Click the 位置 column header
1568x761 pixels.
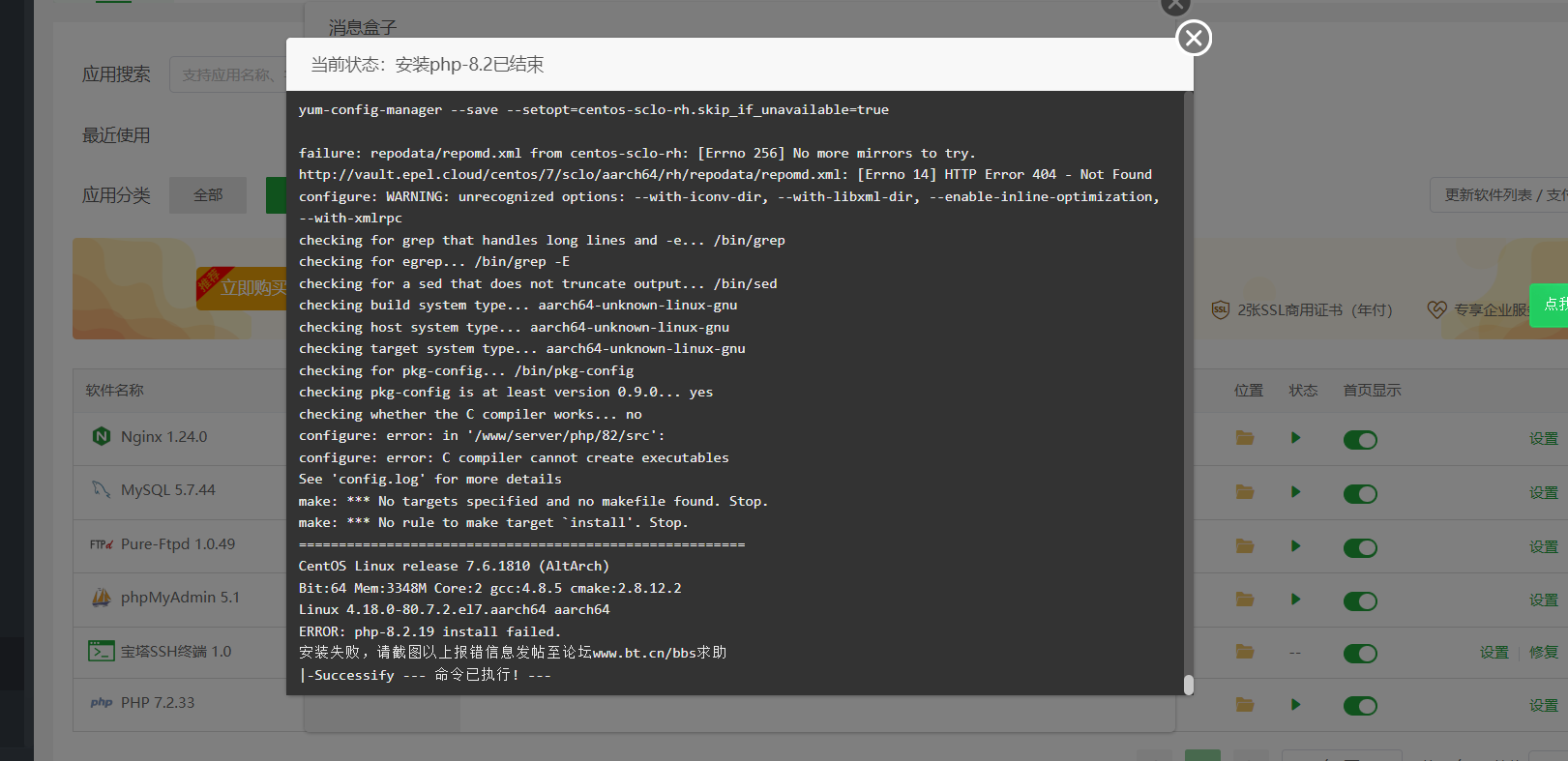coord(1249,391)
